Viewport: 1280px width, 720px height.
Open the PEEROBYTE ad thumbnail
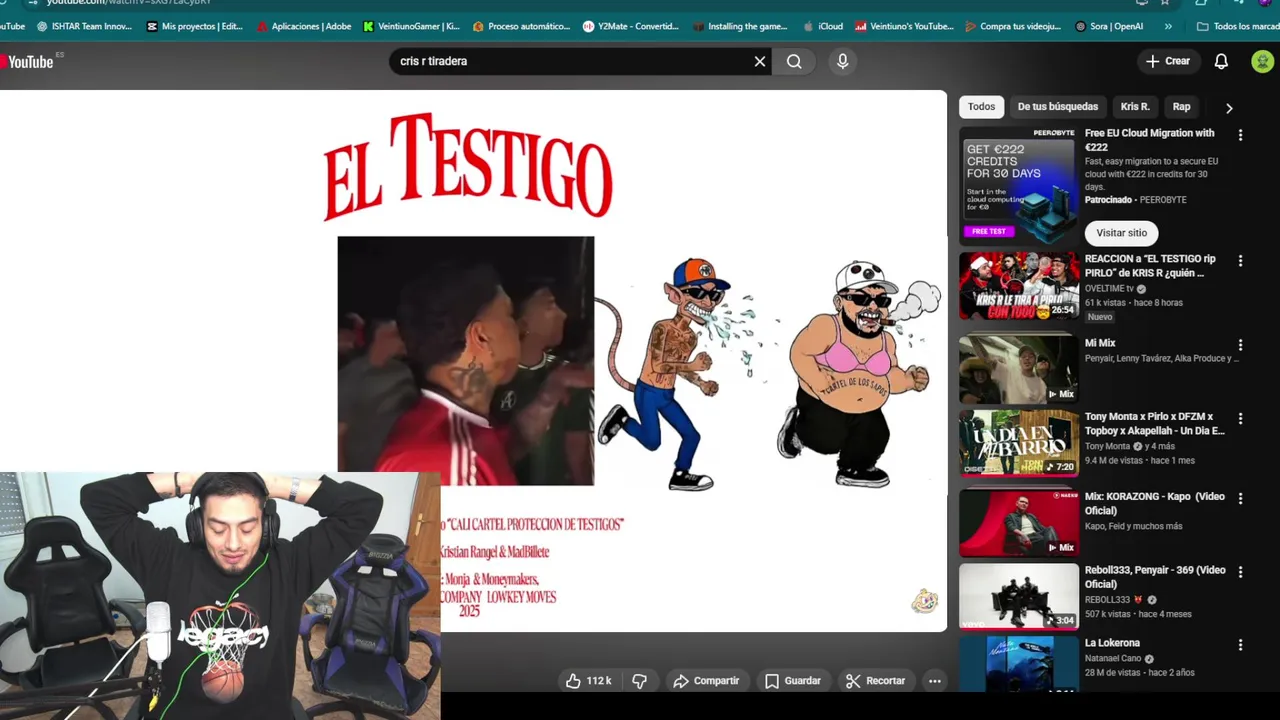coord(1018,186)
